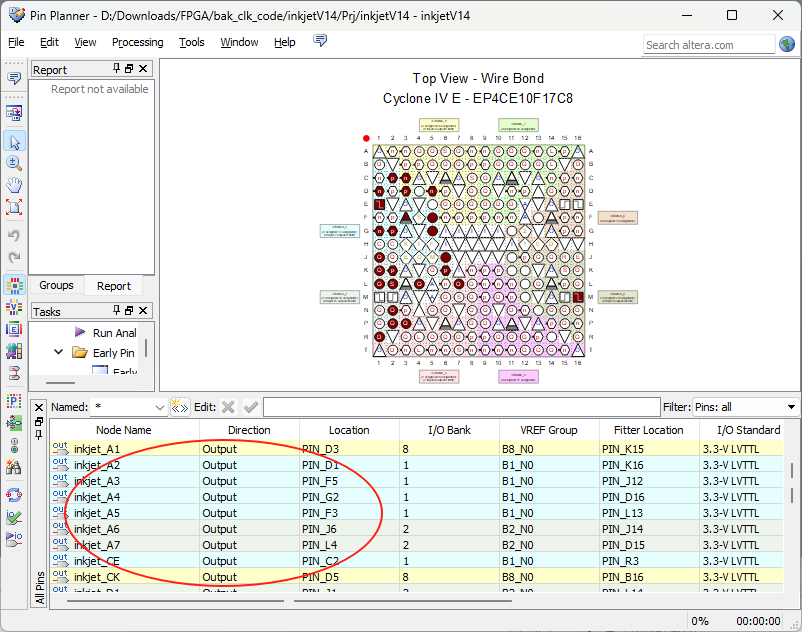Float the Report panel window

pos(129,69)
